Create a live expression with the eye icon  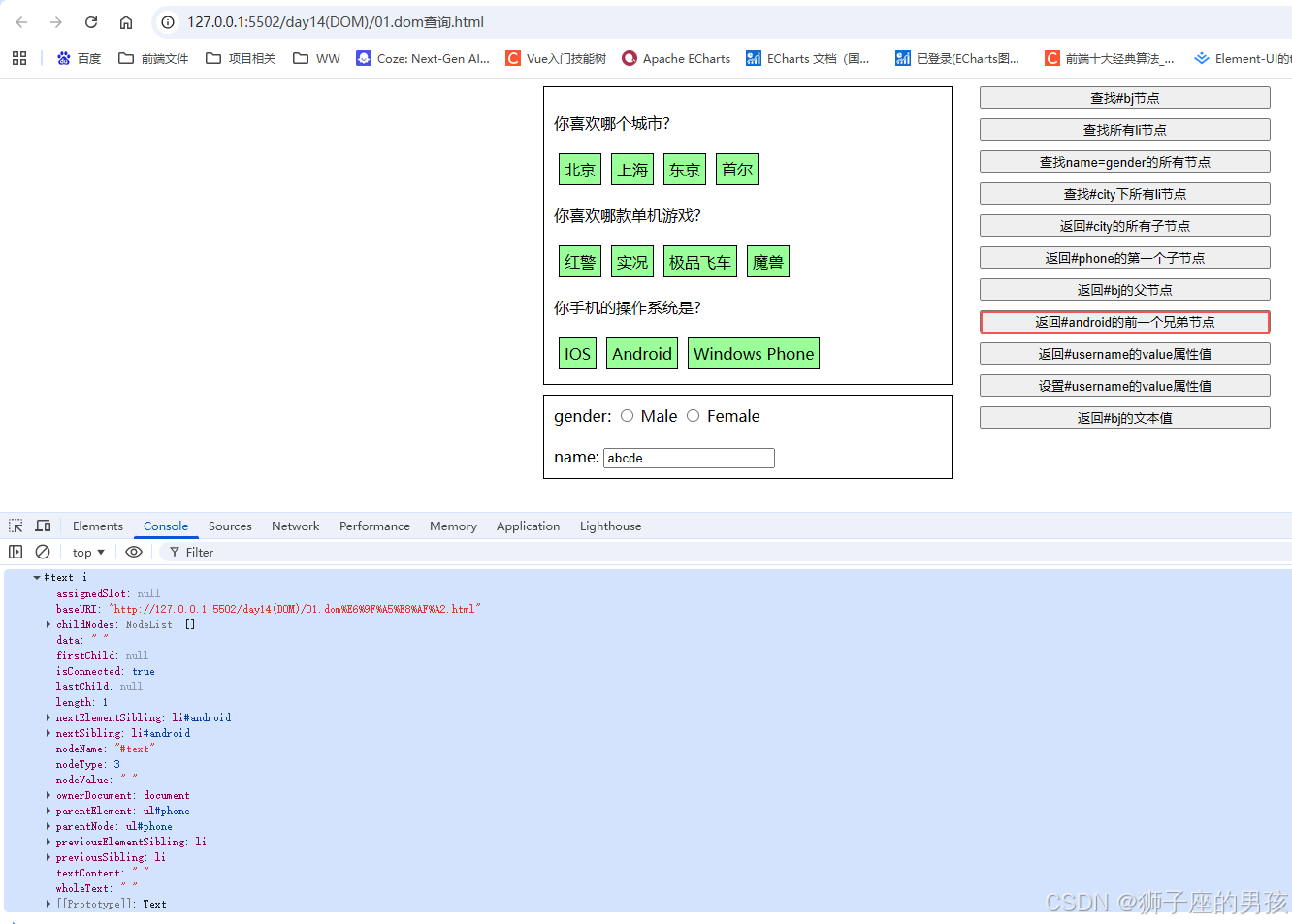[x=134, y=552]
